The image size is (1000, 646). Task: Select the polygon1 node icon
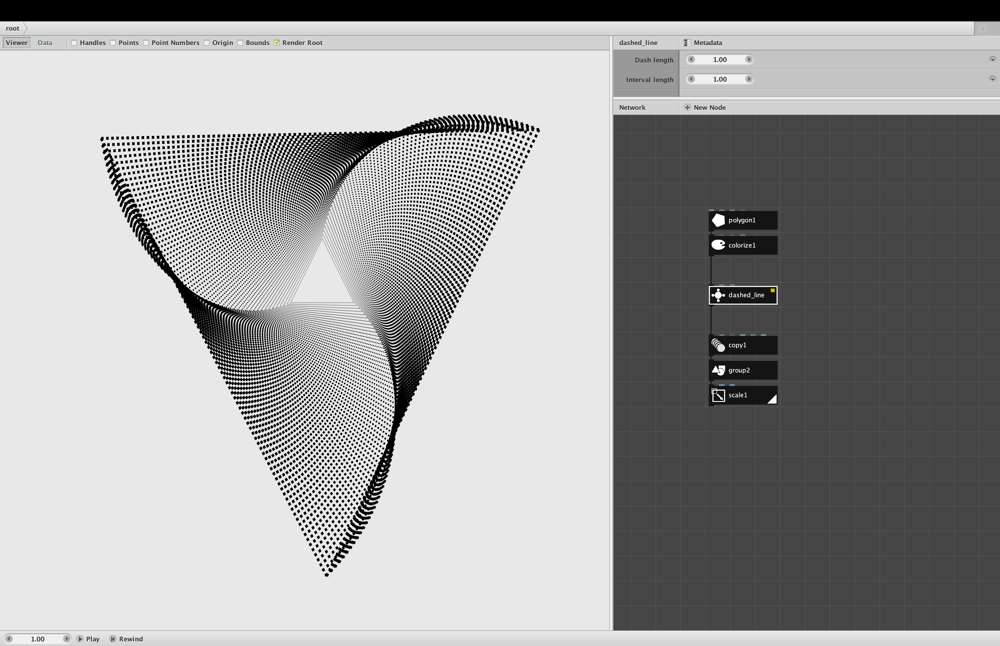pos(718,220)
